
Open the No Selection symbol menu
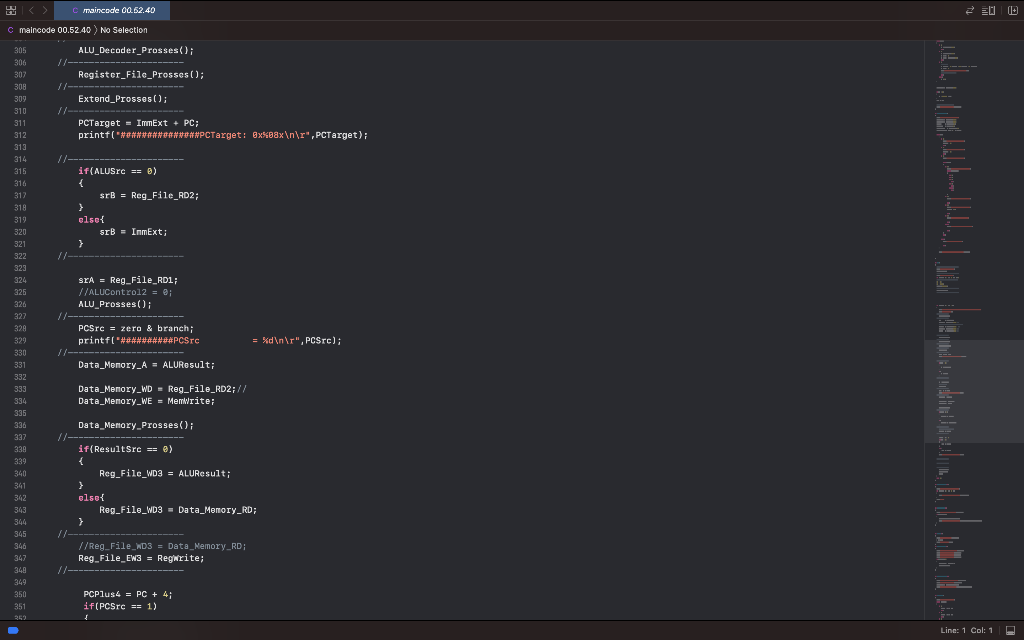123,30
